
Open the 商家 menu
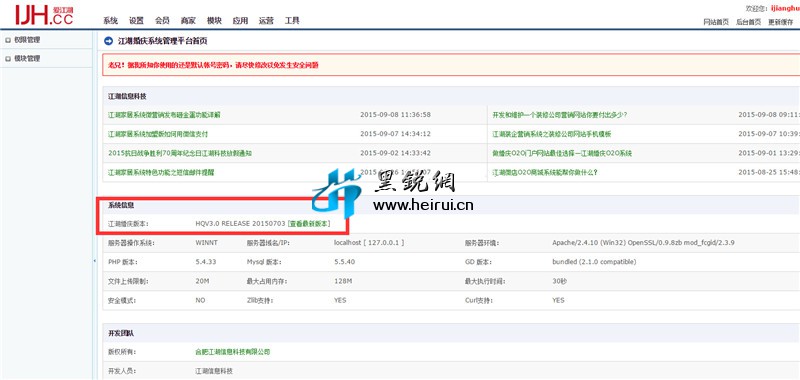[x=188, y=21]
